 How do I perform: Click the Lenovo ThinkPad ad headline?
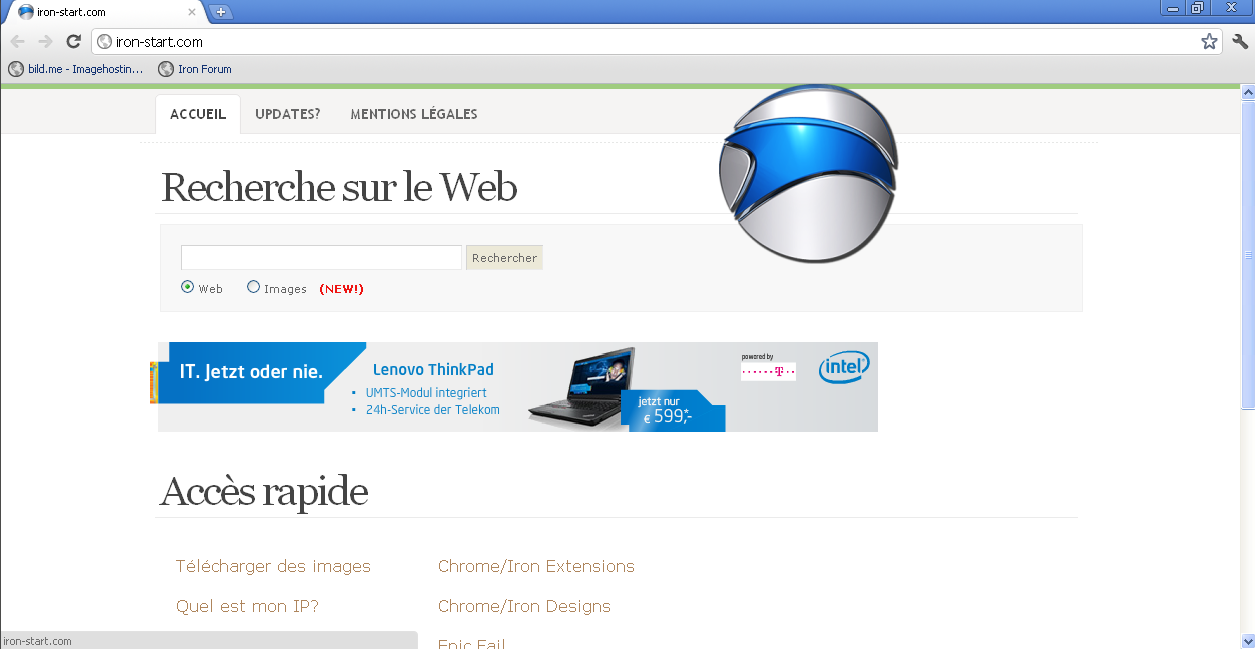click(x=433, y=369)
